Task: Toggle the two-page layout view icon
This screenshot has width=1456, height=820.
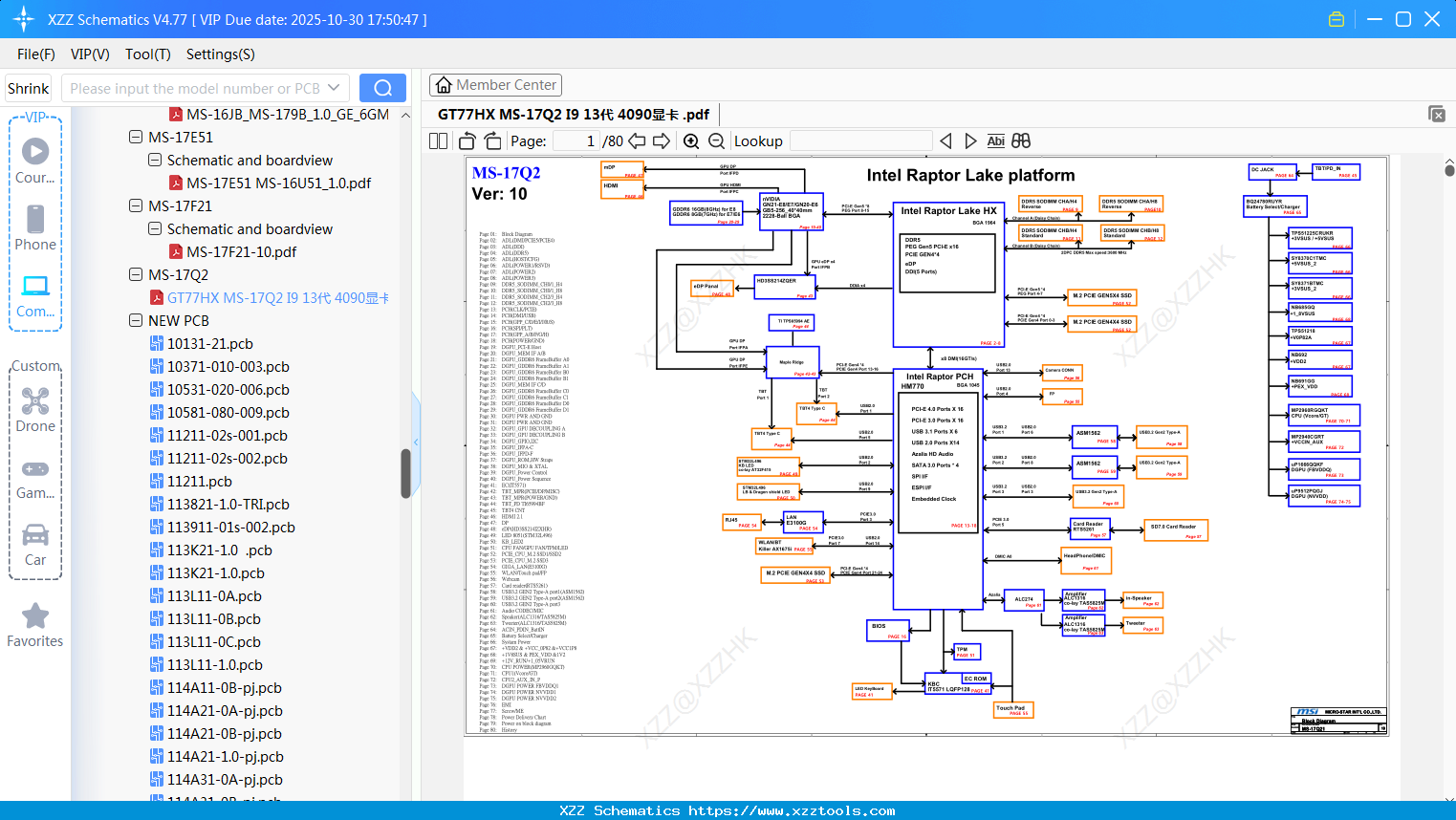Action: click(x=439, y=141)
